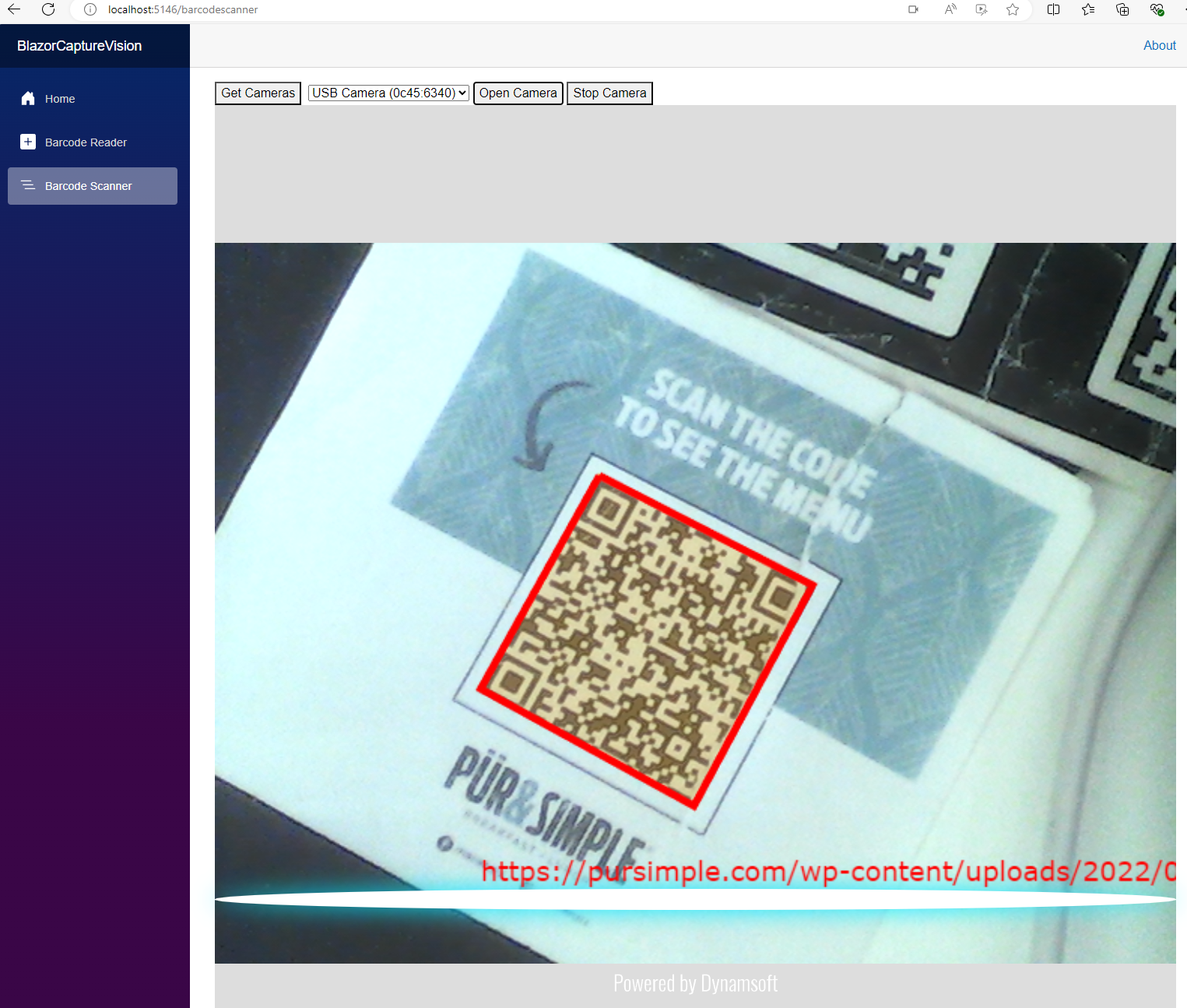Click the localhost address bar URL

(x=183, y=9)
